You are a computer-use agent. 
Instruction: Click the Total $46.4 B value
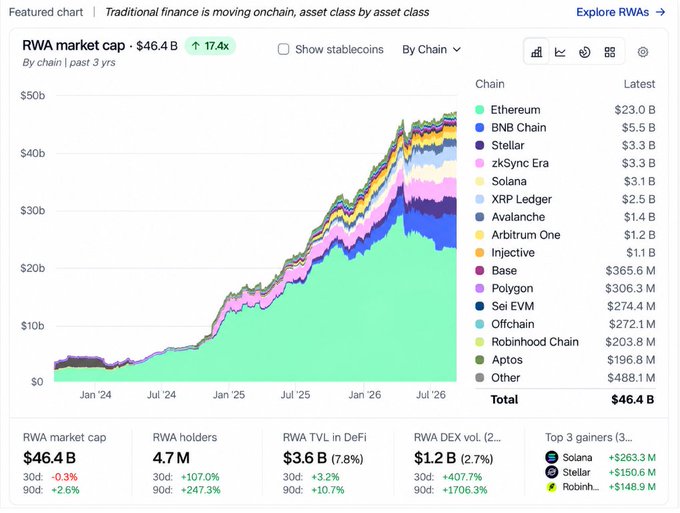633,399
